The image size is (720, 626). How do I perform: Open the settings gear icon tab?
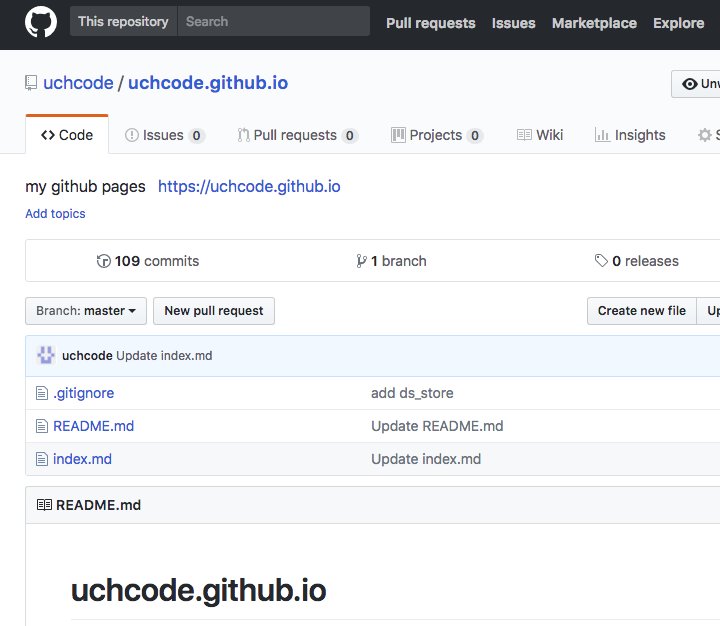click(x=705, y=135)
